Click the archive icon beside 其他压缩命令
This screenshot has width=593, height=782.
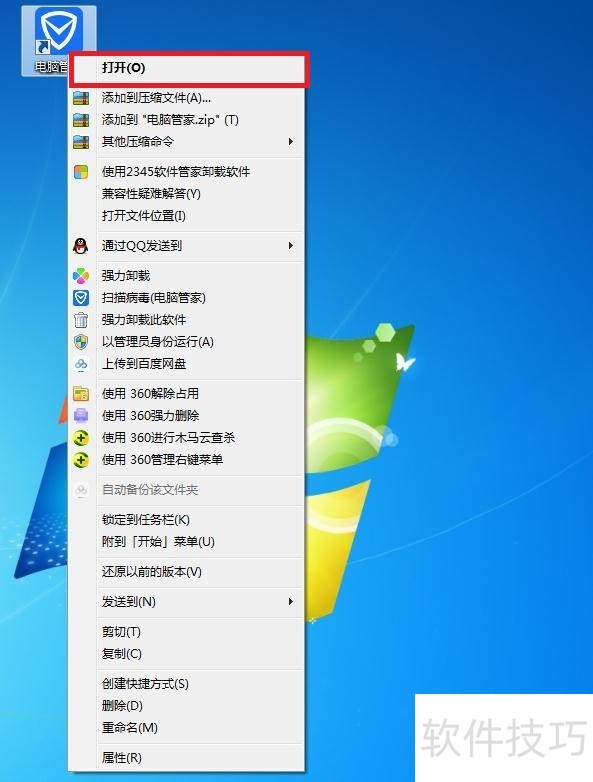point(81,142)
